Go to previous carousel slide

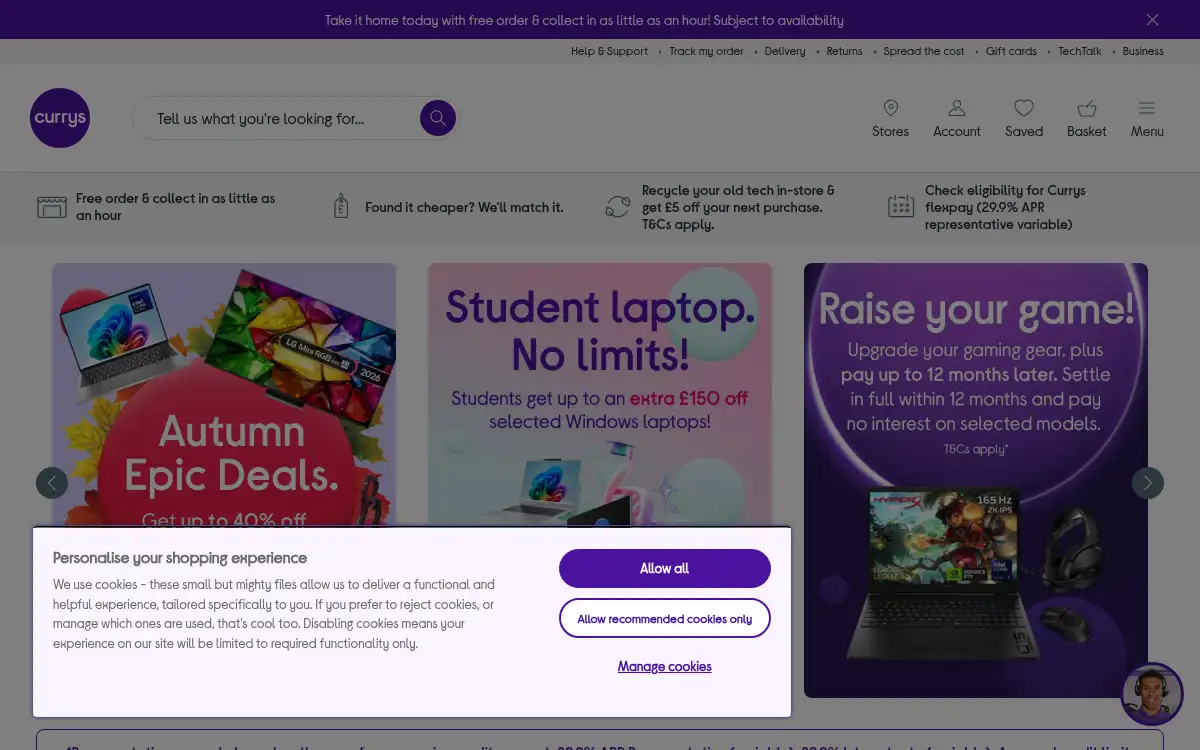[x=52, y=483]
